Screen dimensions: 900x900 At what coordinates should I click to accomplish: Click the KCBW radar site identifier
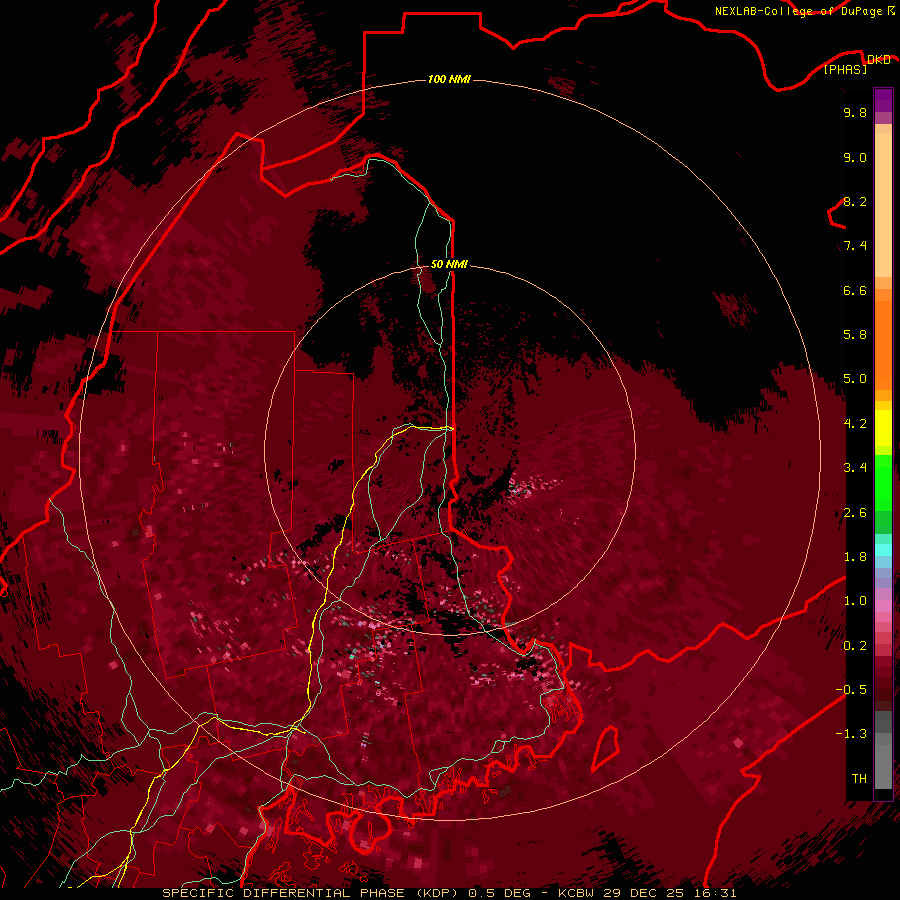click(578, 893)
